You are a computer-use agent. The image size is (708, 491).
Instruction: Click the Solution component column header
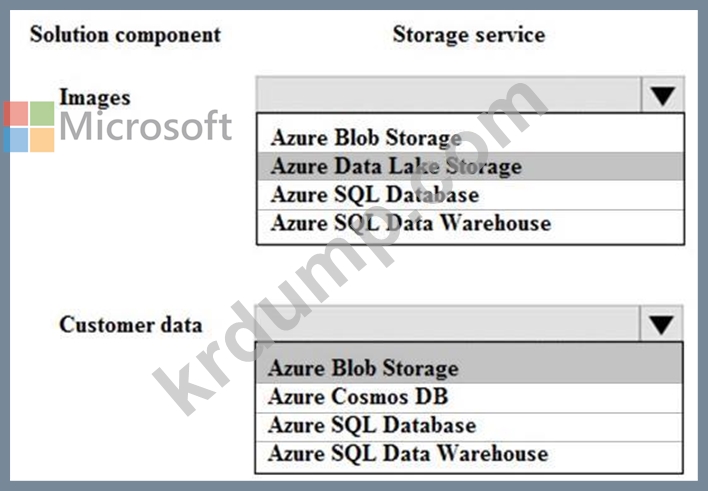[x=125, y=35]
